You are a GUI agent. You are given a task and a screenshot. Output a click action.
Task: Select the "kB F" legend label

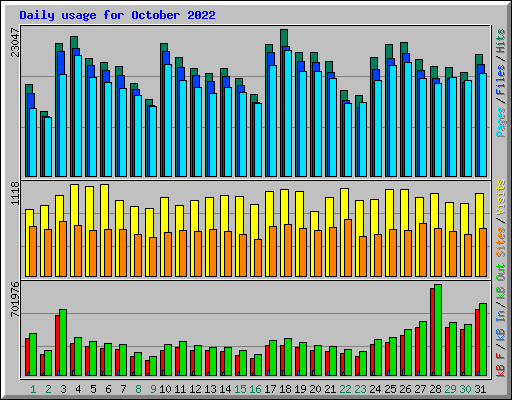coord(501,365)
